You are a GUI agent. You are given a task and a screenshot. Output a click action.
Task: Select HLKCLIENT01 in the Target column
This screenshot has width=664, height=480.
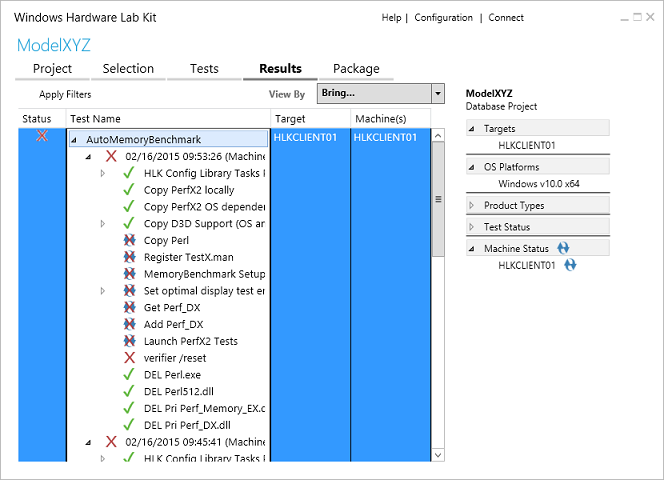pos(305,137)
